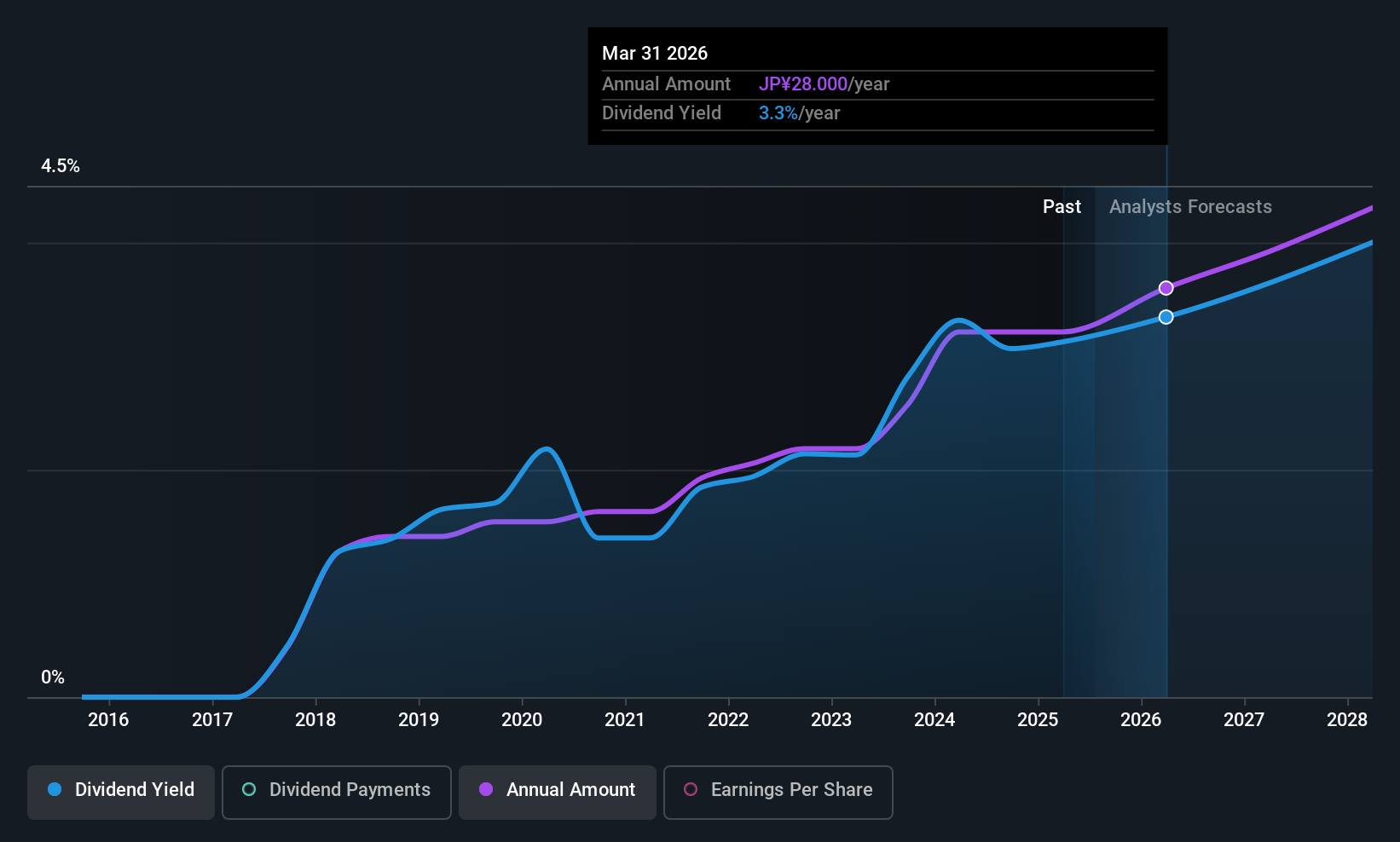
Task: Click the 2017 x-axis label
Action: pos(212,720)
